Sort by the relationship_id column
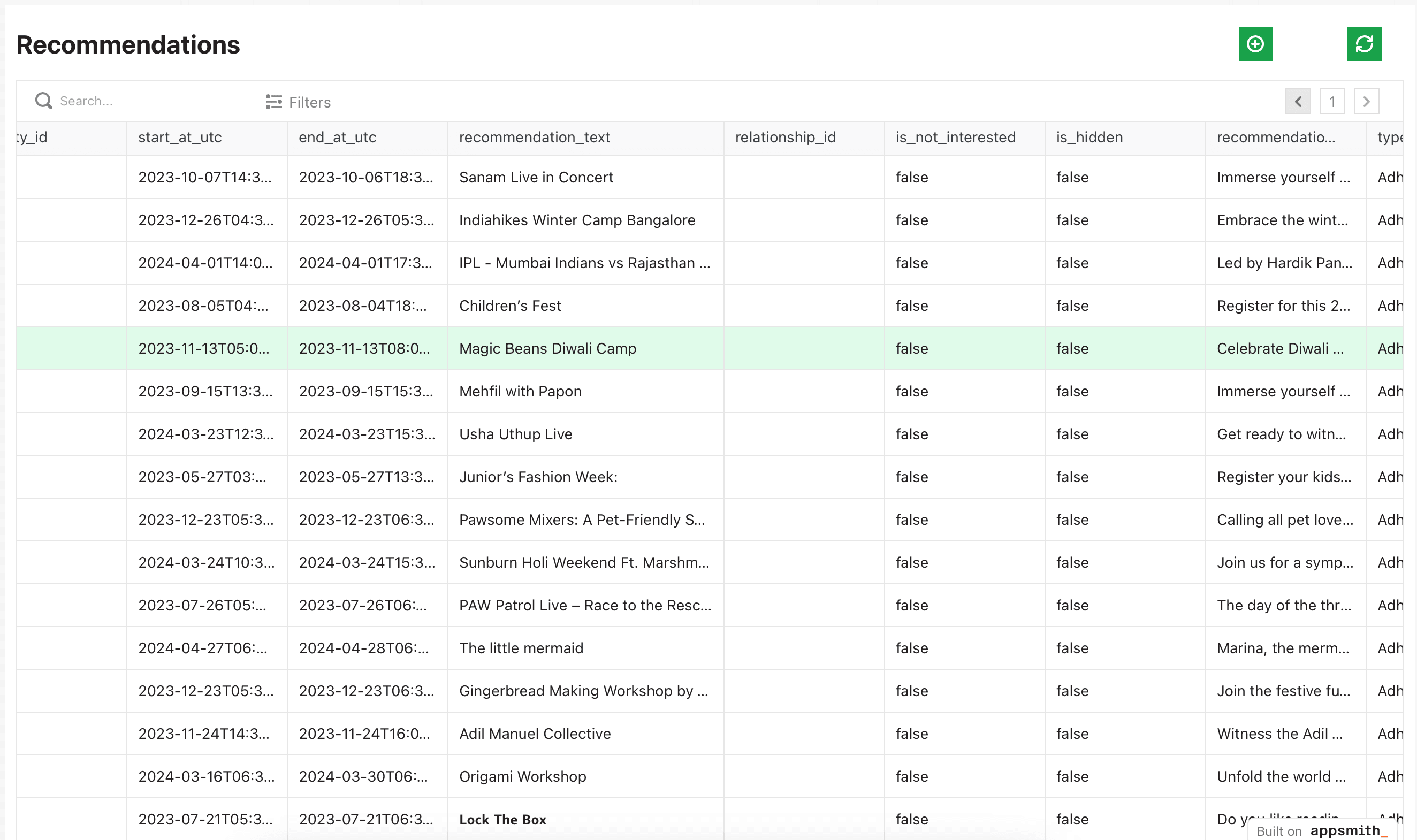 [x=784, y=137]
